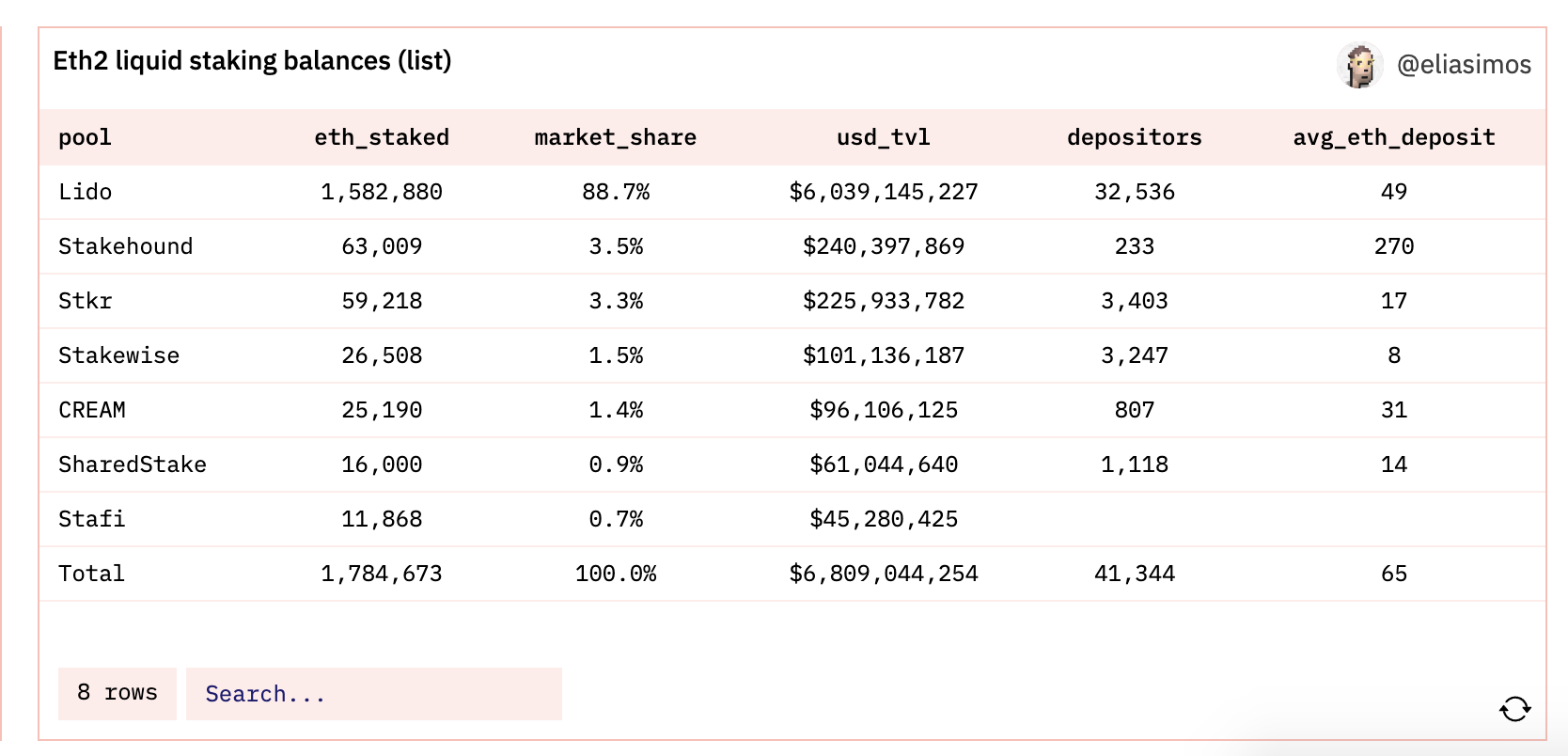
Task: Sort by the market_share column header
Action: [616, 137]
